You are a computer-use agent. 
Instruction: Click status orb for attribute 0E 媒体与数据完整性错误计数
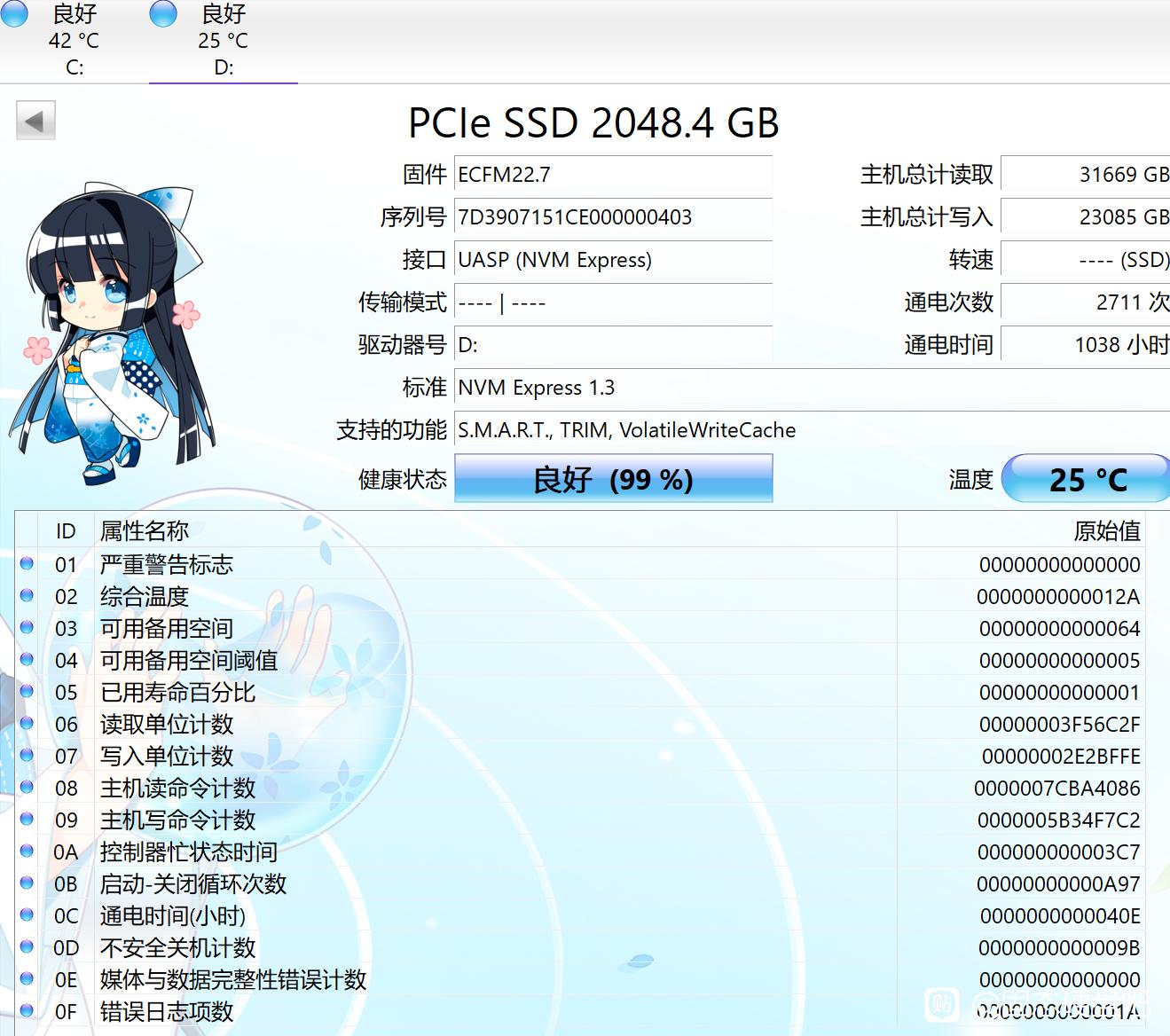click(27, 979)
